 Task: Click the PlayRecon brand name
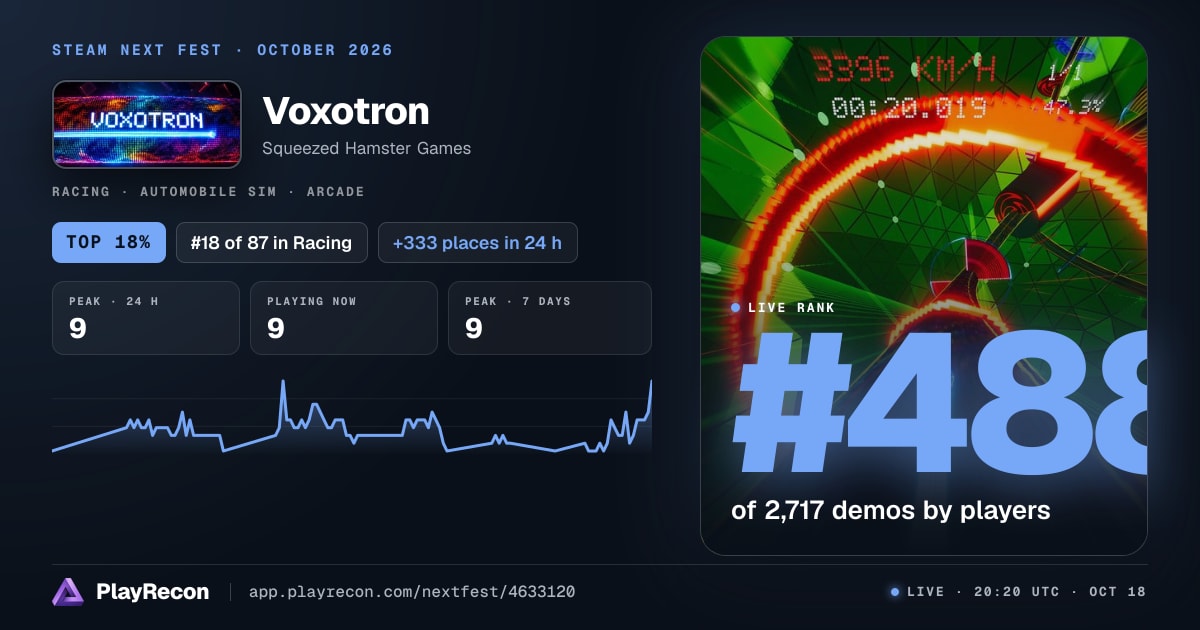153,592
